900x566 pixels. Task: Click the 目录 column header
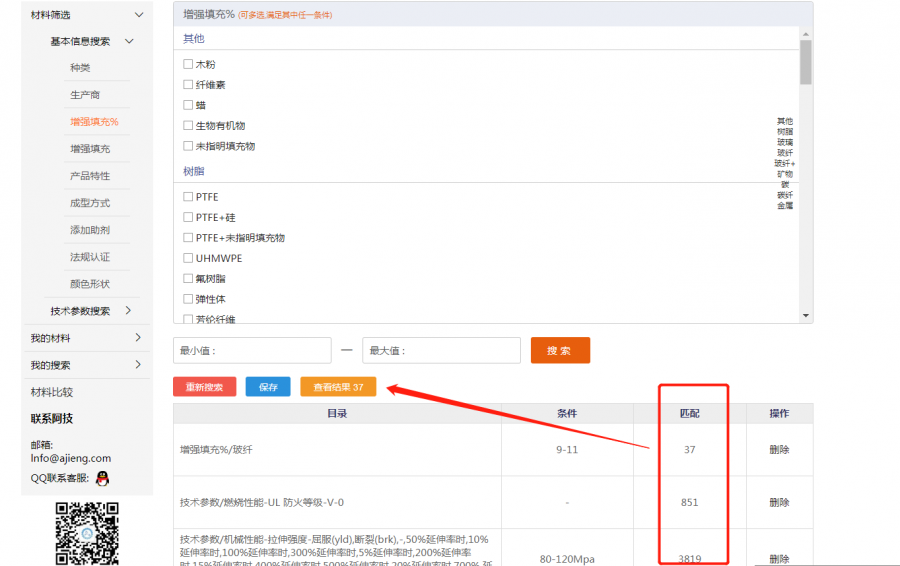[337, 413]
